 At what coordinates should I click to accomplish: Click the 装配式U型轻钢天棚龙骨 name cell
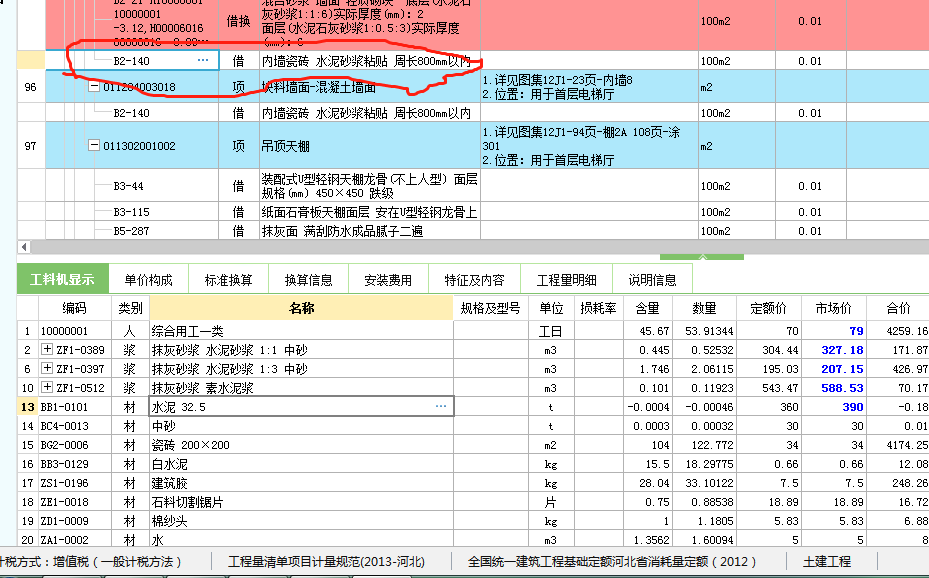(x=370, y=186)
